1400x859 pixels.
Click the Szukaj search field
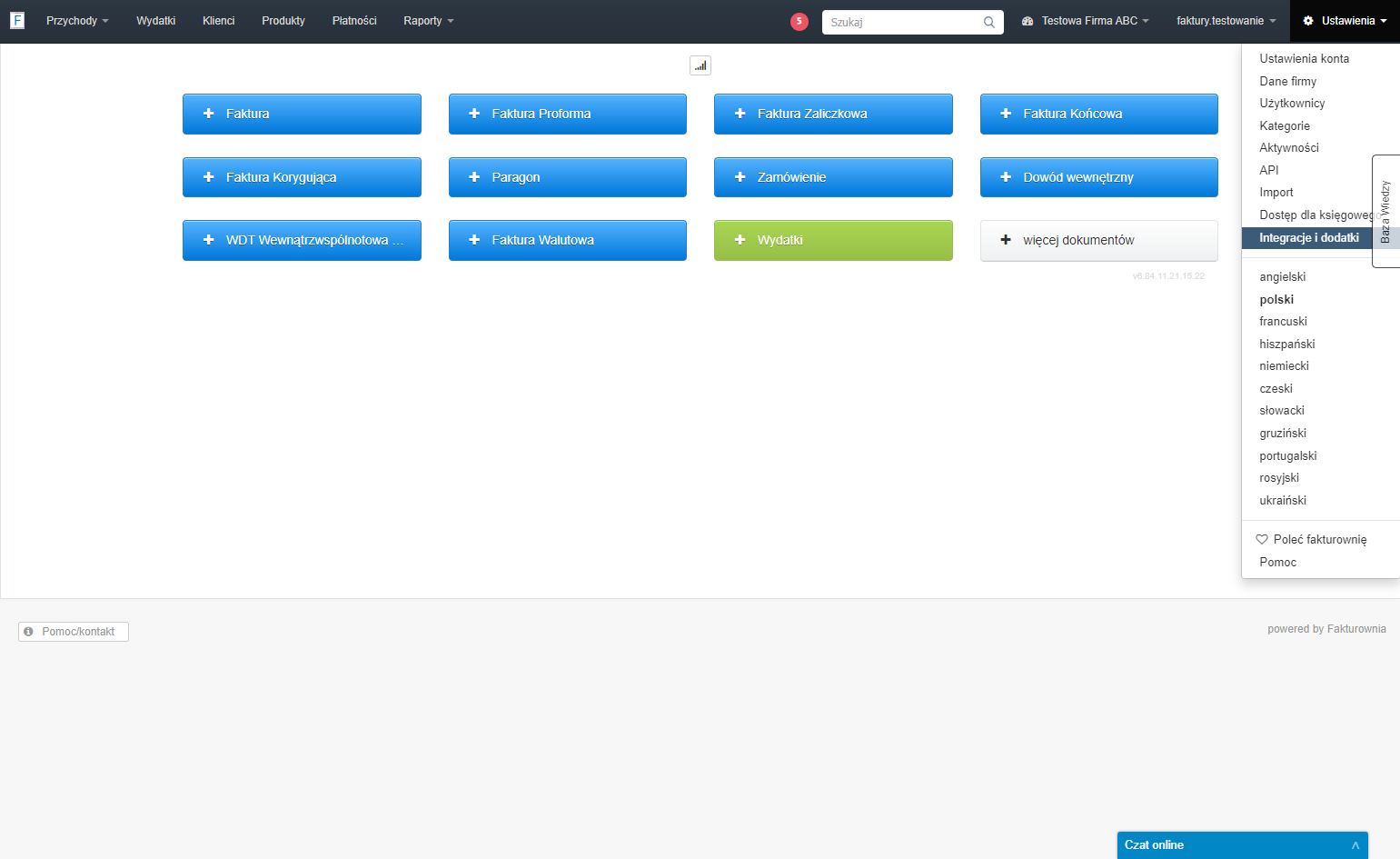tap(912, 22)
